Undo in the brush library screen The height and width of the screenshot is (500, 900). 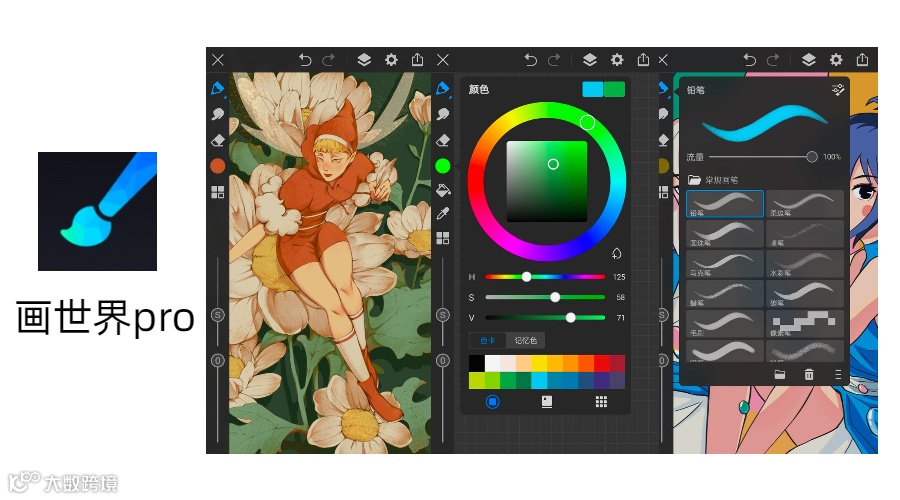click(x=749, y=60)
